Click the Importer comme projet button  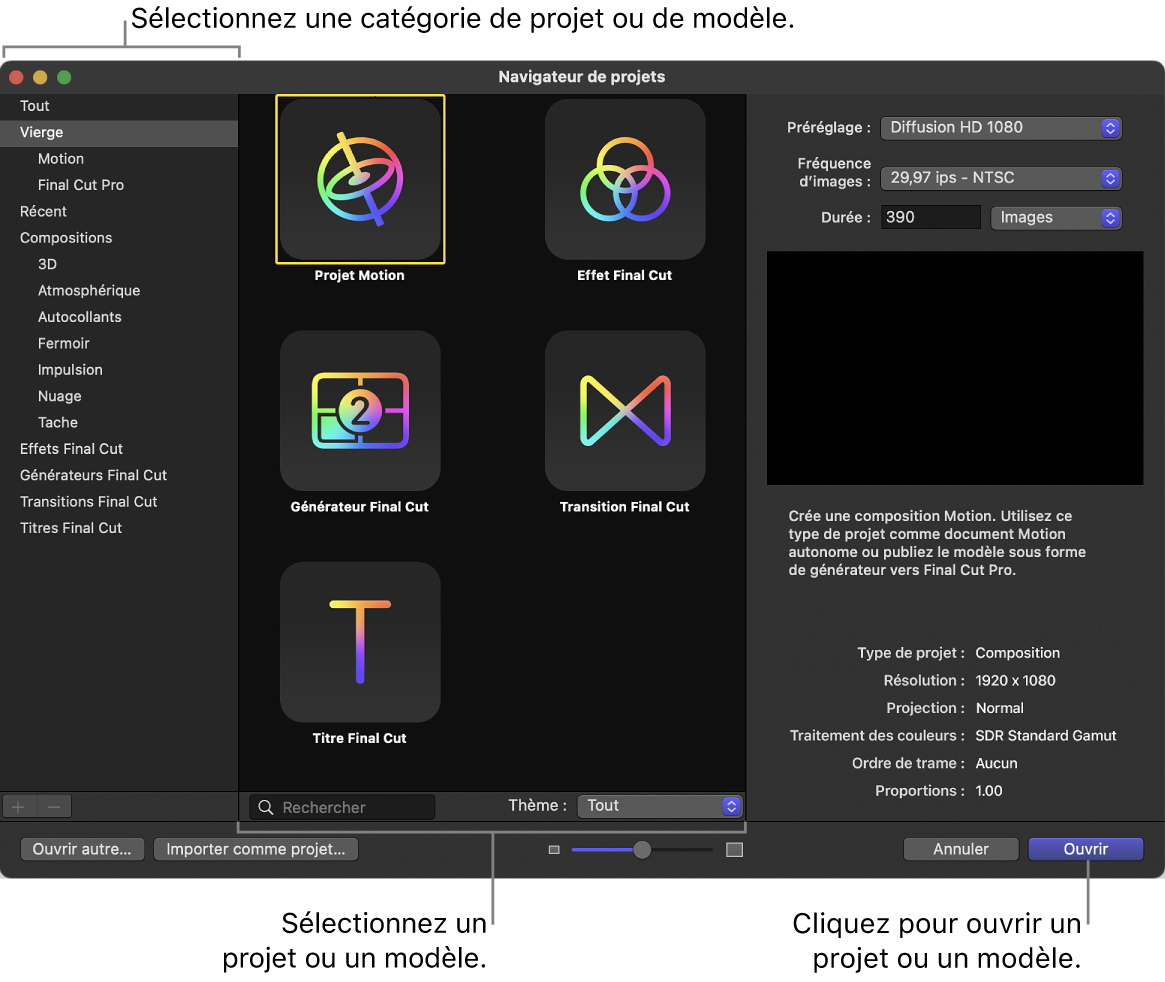click(255, 849)
